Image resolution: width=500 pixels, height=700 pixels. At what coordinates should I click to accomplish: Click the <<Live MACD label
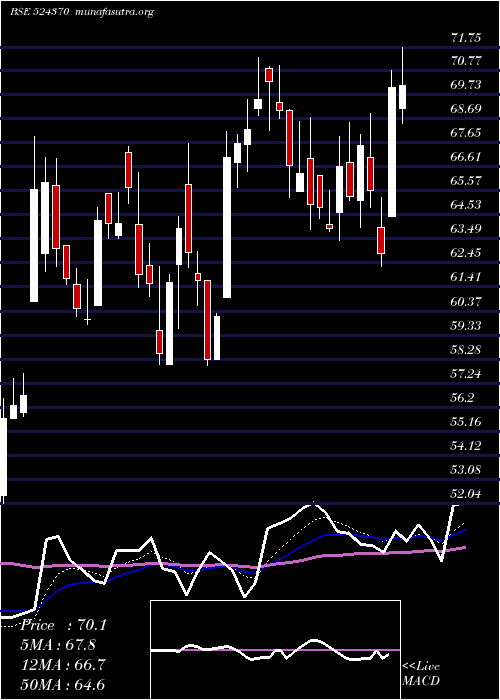click(421, 674)
